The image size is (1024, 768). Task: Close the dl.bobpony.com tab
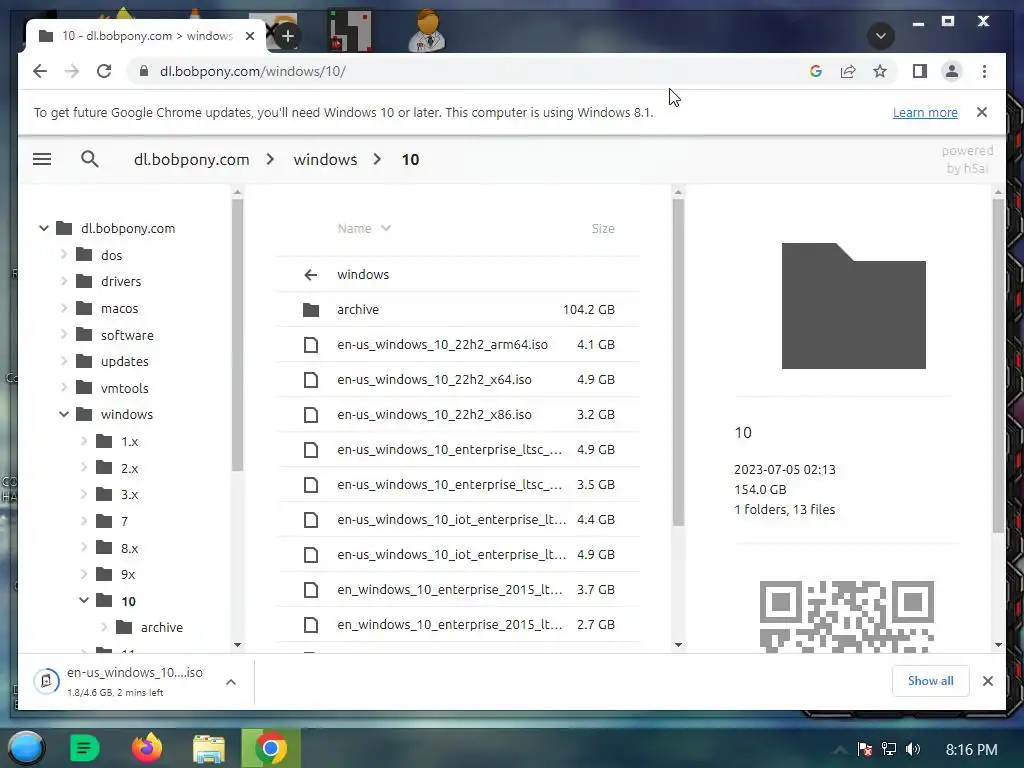pos(249,36)
